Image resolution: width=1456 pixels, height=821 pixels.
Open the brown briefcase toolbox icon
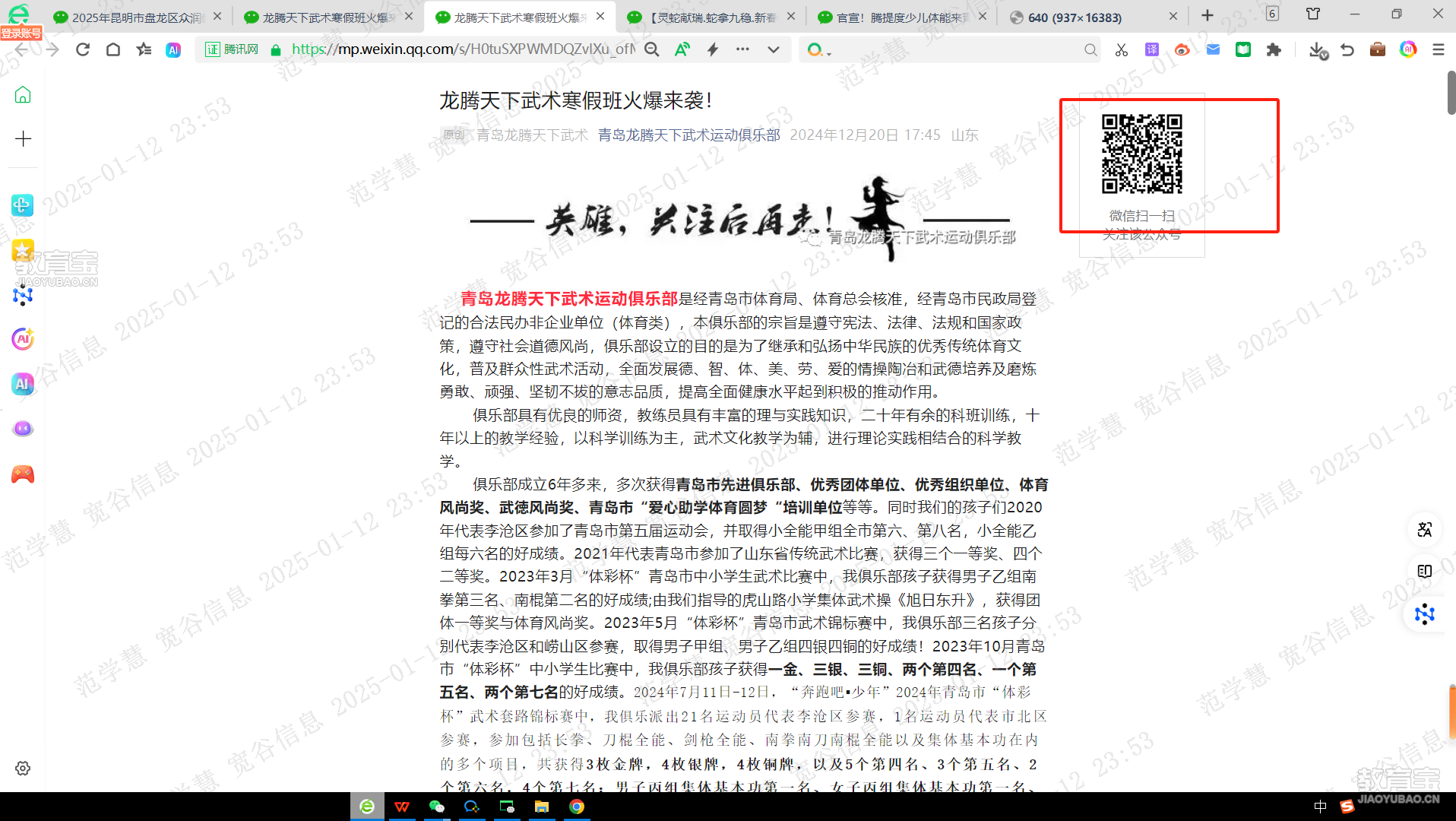(1378, 49)
